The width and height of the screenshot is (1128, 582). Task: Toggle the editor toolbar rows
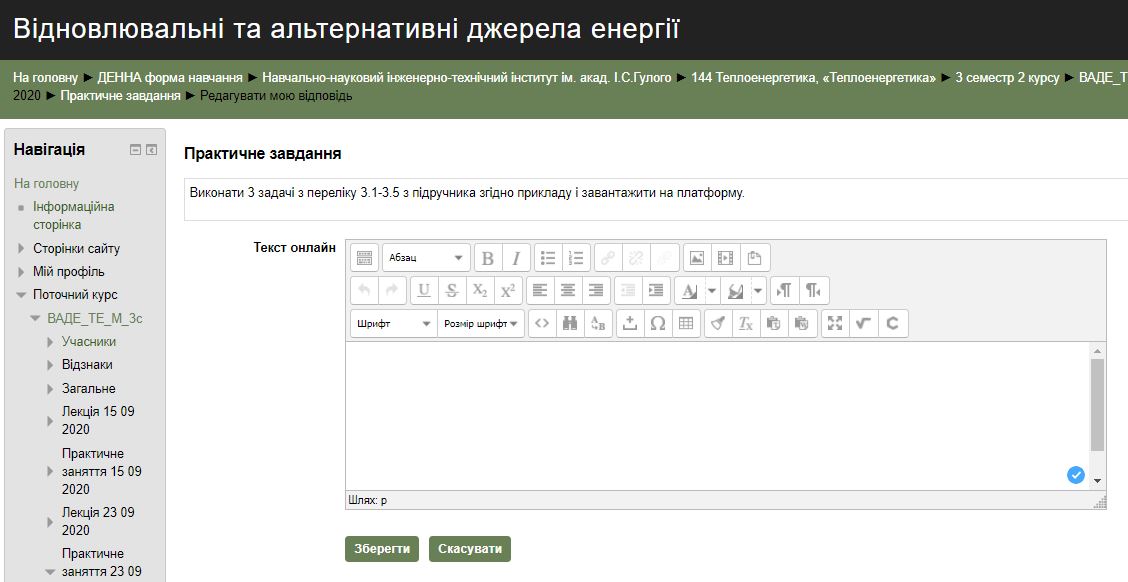point(365,258)
